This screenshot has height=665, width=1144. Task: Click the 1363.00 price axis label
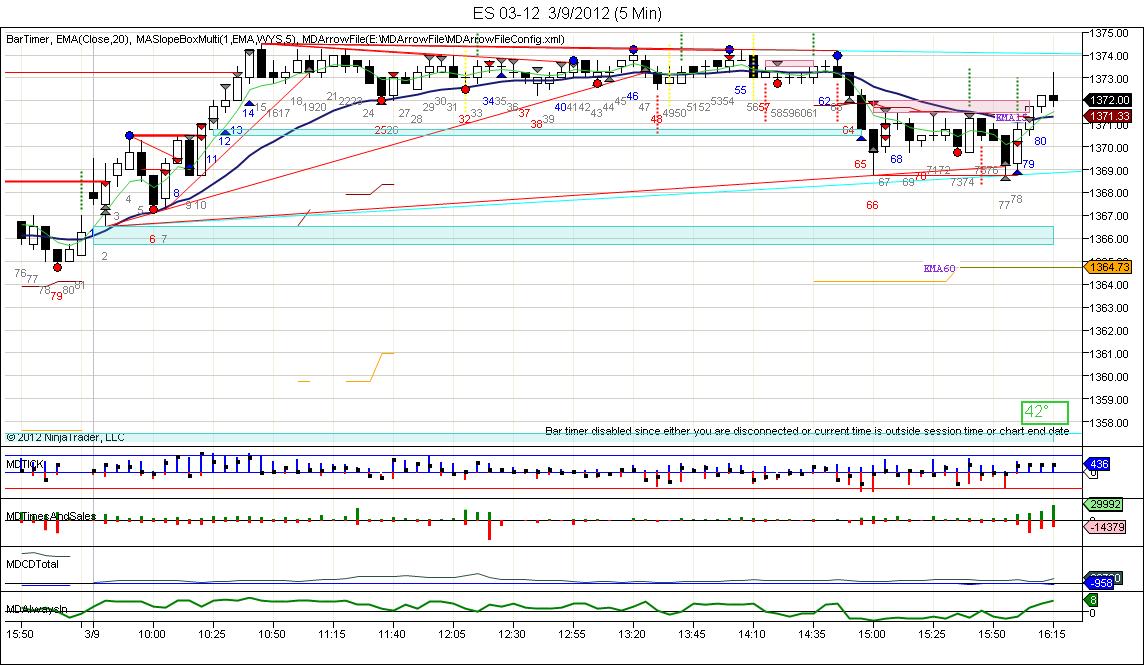(x=1110, y=308)
